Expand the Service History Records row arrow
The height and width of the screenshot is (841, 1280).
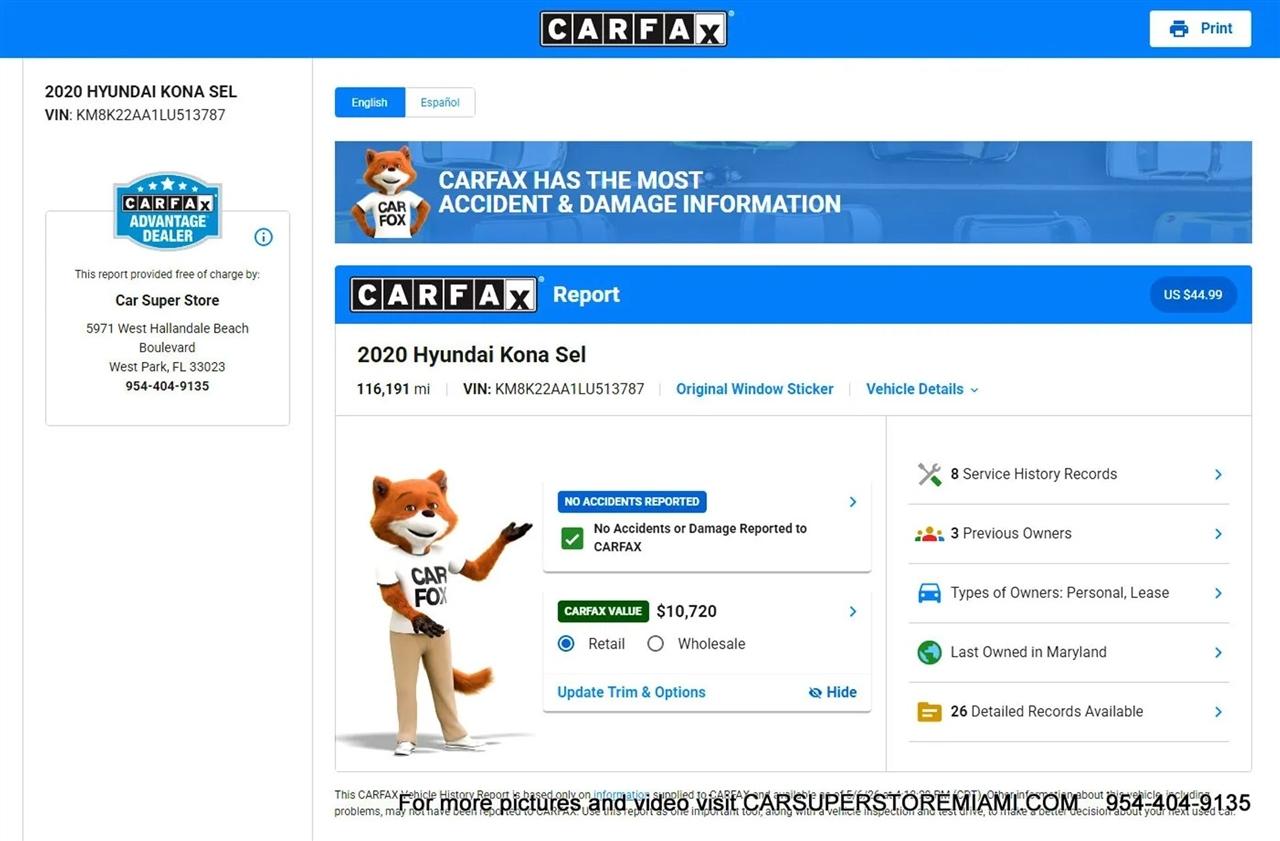pyautogui.click(x=1218, y=474)
